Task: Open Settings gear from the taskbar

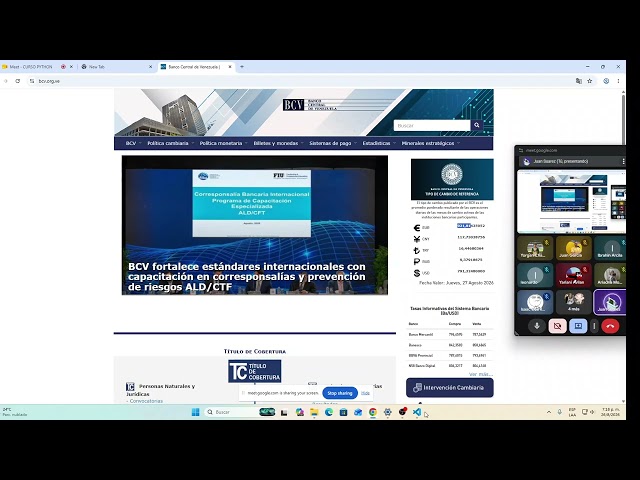Action: [x=387, y=412]
